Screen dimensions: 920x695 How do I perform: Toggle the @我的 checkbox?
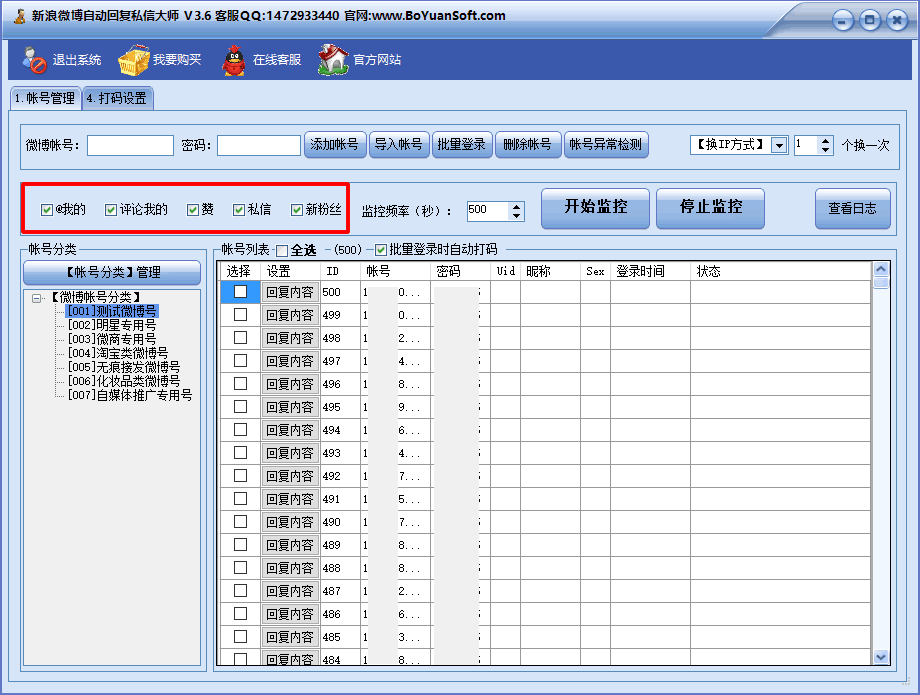pos(47,210)
